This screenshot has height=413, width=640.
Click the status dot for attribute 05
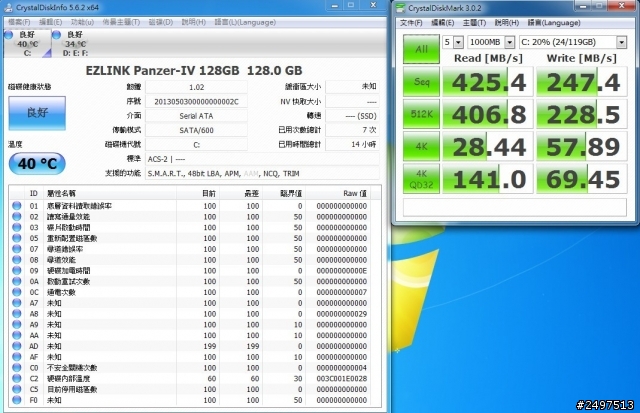pos(17,238)
